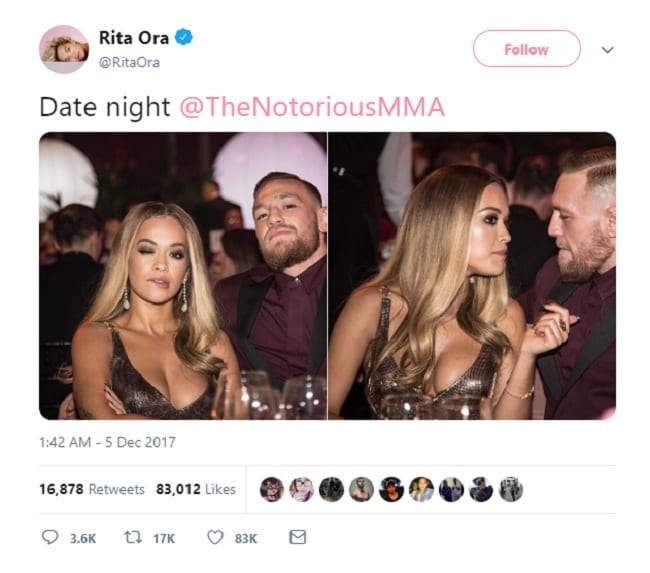650x573 pixels.
Task: Click the reply speech bubble icon
Action: pyautogui.click(x=50, y=537)
